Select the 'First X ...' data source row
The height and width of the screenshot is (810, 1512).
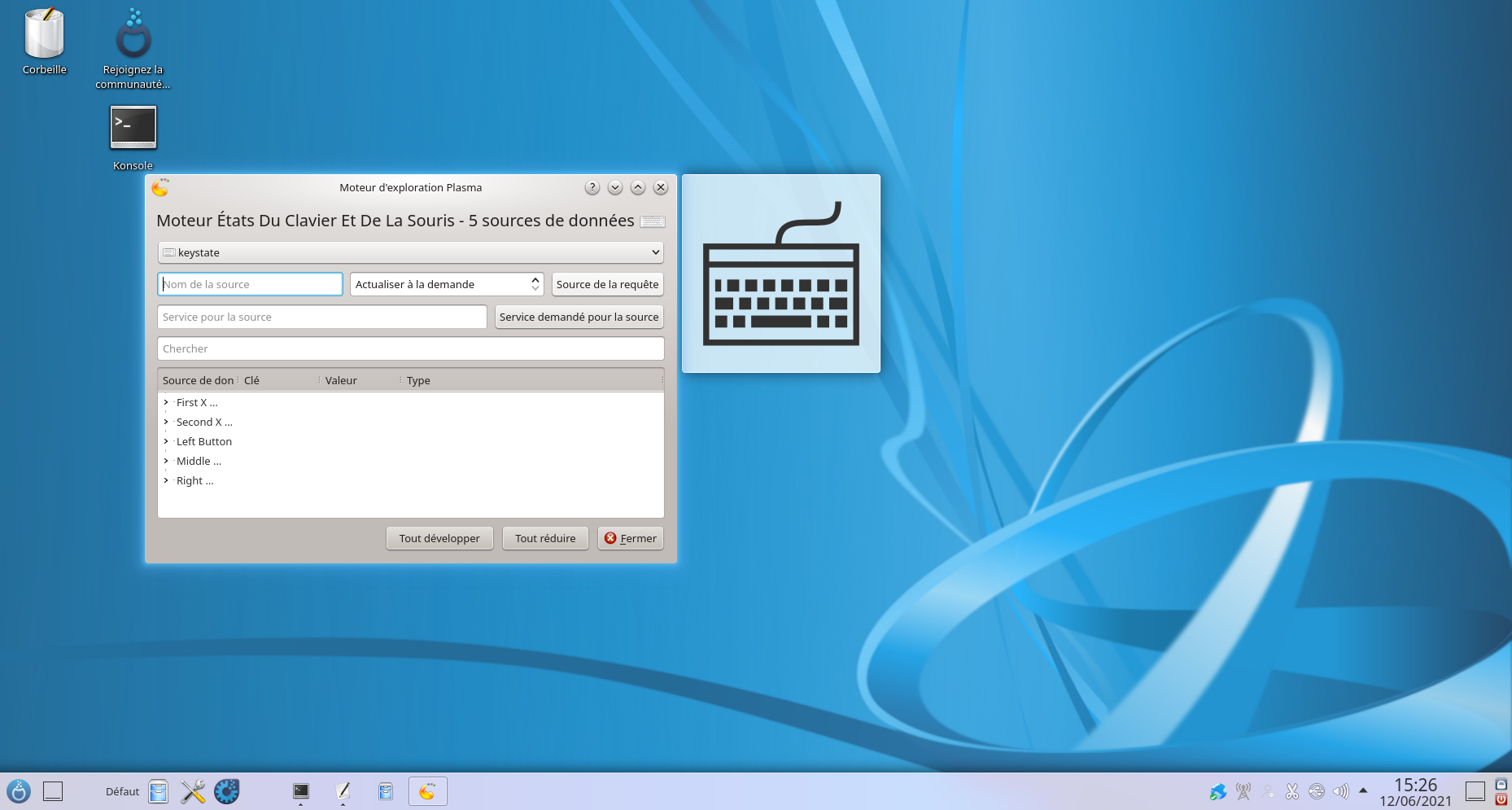coord(197,402)
